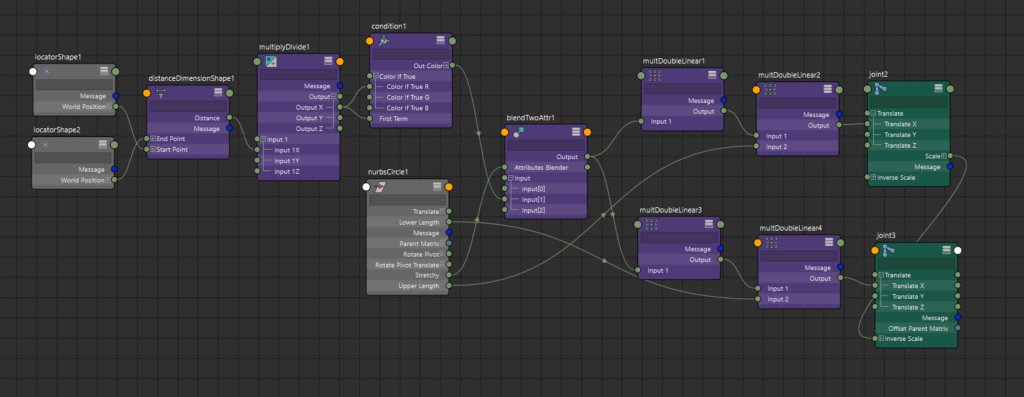Collapse Input 1 on multiplyDivide1
This screenshot has width=1024, height=397.
click(262, 139)
